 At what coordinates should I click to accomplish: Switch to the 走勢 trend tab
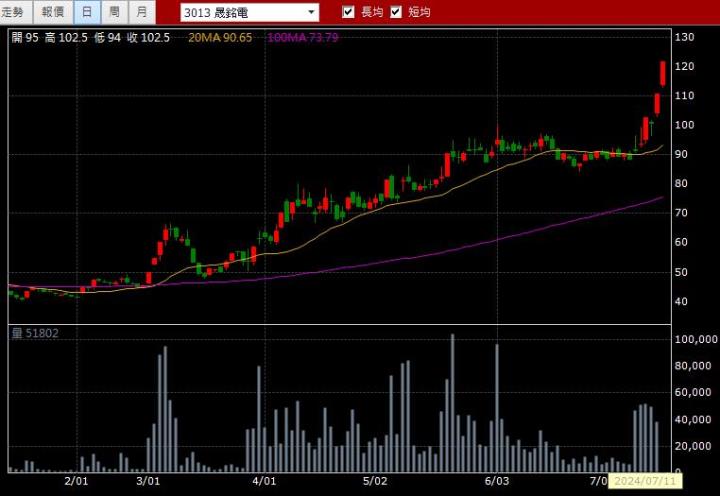[x=16, y=12]
